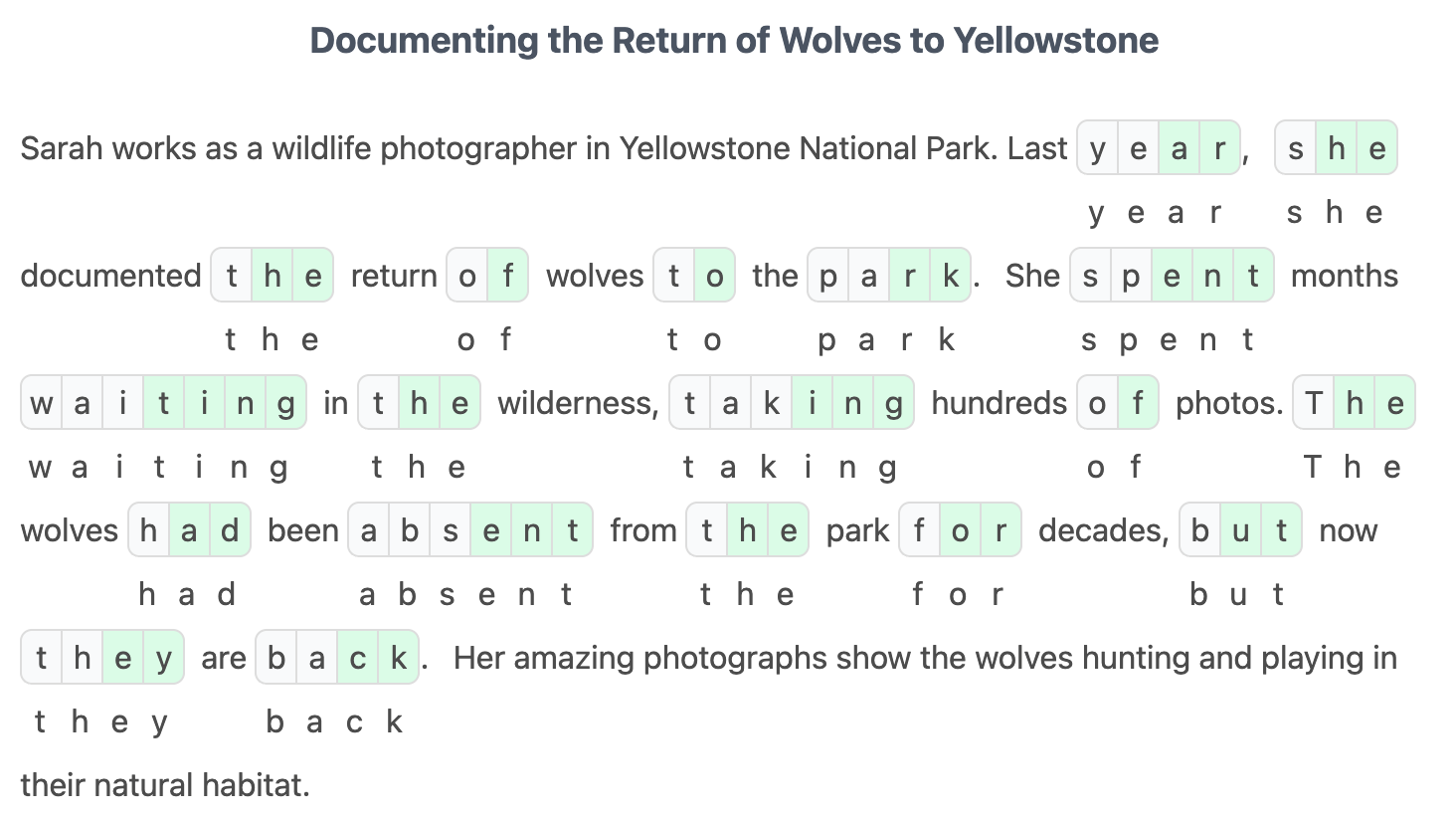The image size is (1456, 818).
Task: Select the 'u' box in 'but'
Action: point(1241,530)
